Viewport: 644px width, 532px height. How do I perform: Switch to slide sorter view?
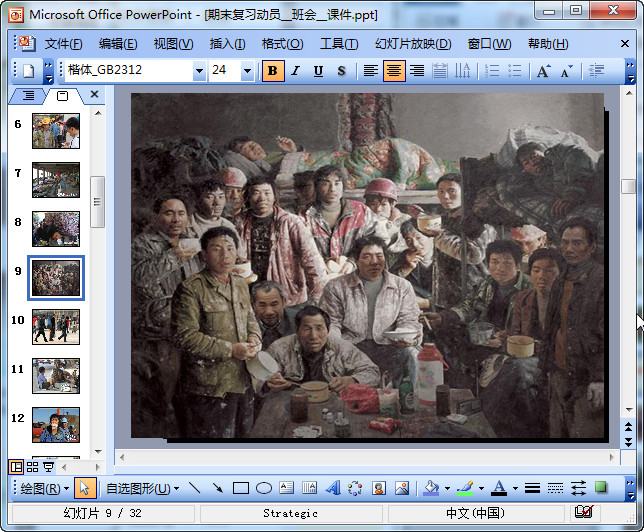pyautogui.click(x=32, y=467)
